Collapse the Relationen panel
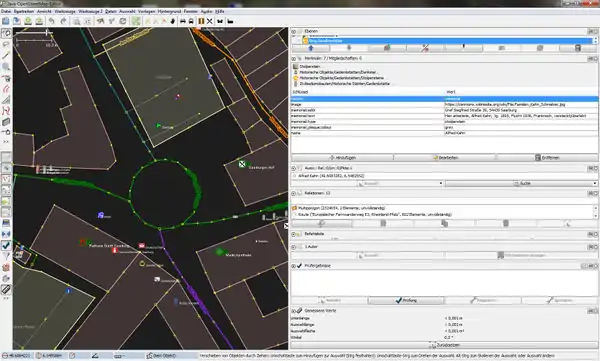600x361 pixels. (294, 193)
